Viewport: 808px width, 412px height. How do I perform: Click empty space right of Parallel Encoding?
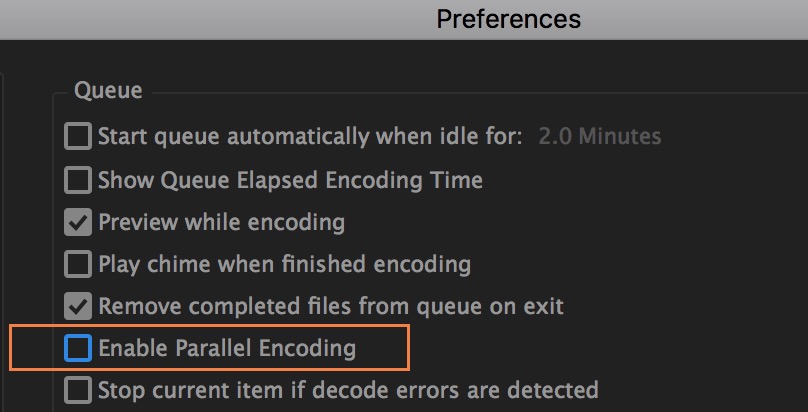[600, 348]
